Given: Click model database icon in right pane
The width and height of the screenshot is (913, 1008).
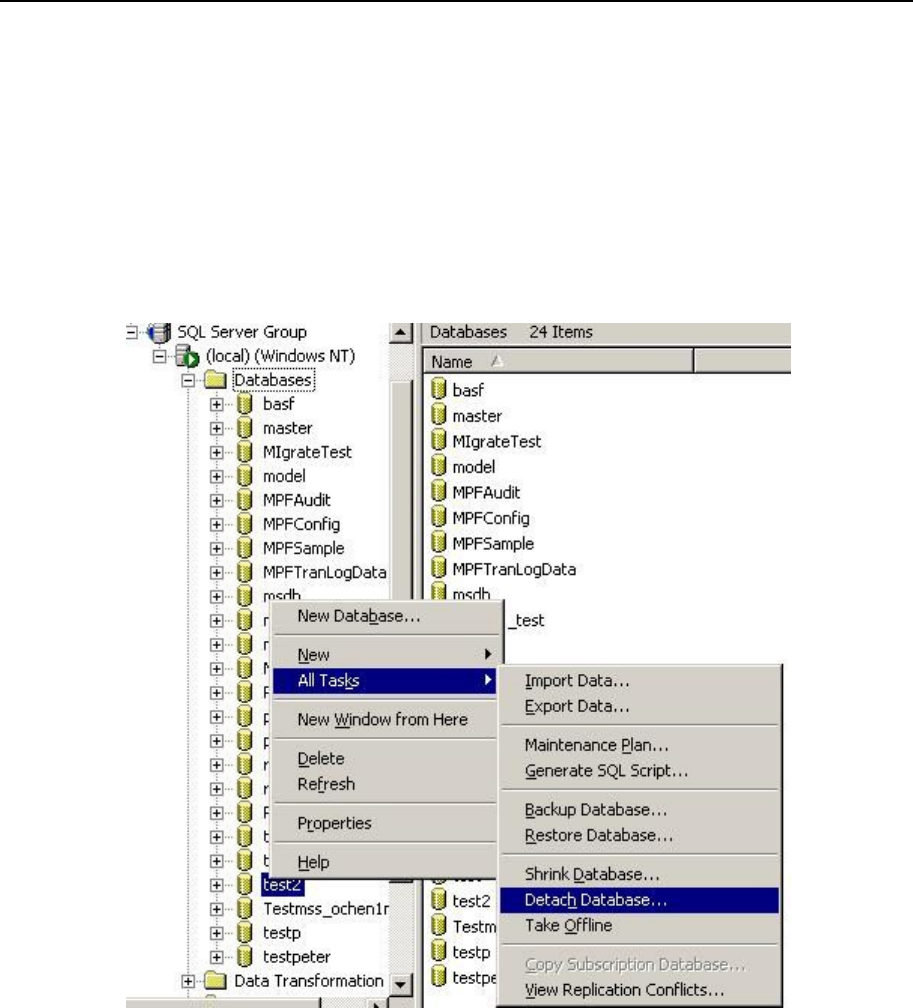Looking at the screenshot, I should pos(438,466).
